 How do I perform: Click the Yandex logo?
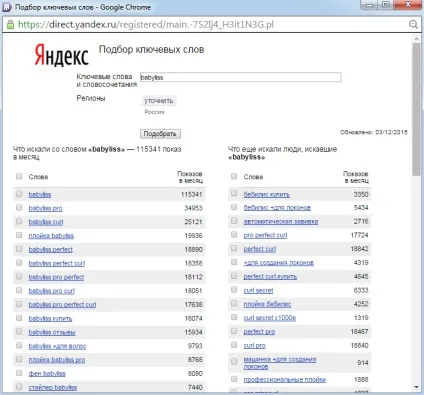[x=61, y=55]
